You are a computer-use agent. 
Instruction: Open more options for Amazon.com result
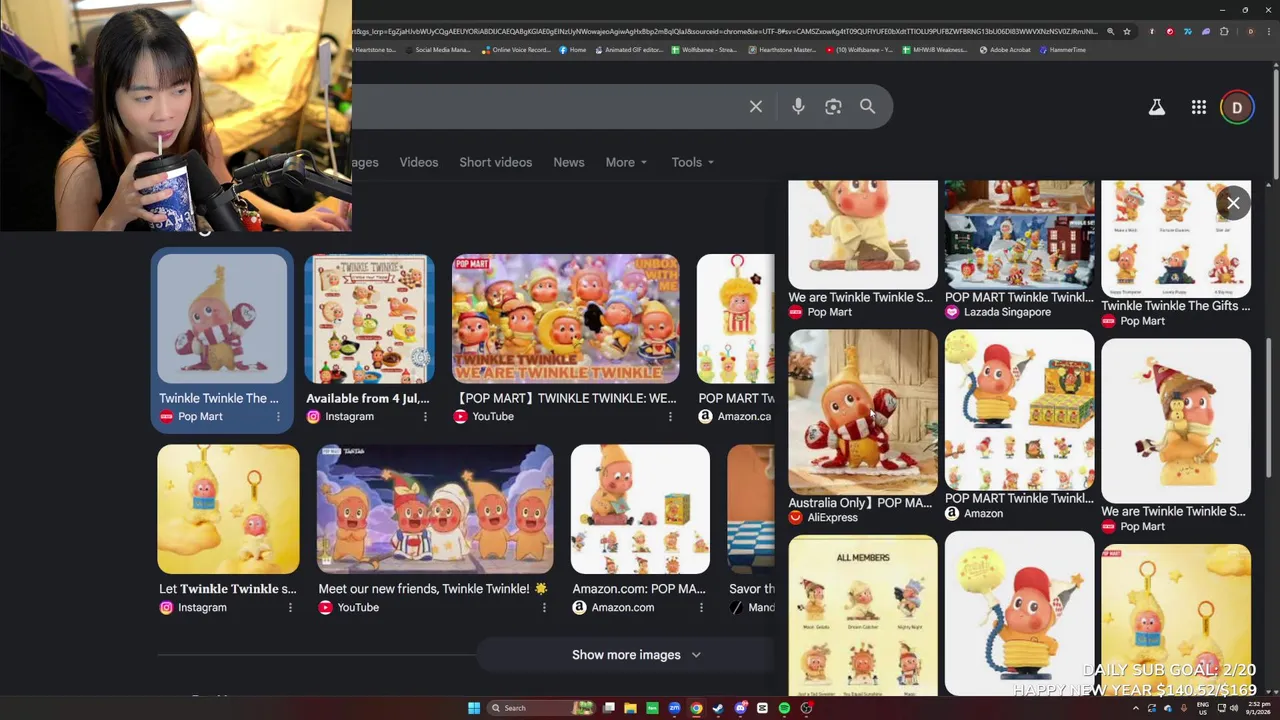[x=701, y=607]
